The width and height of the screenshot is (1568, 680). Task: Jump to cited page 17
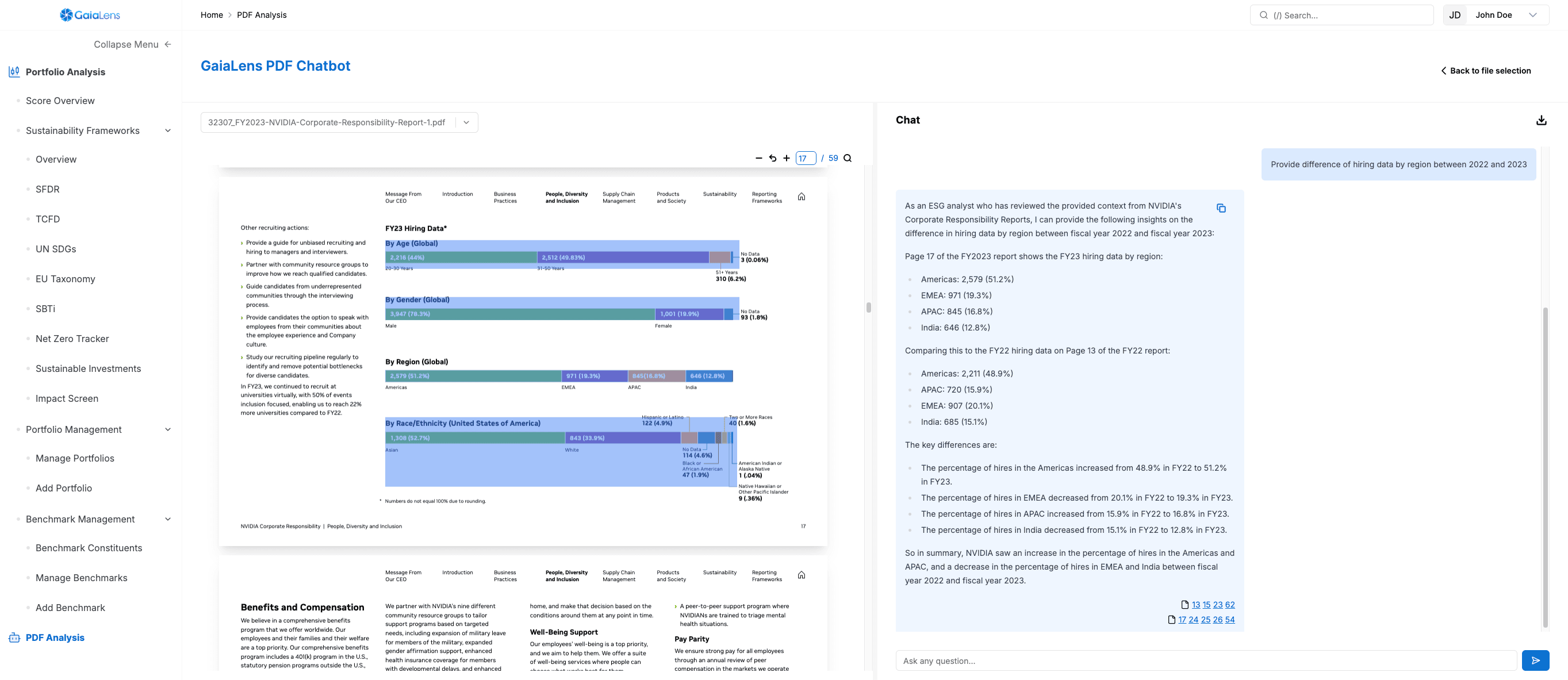(x=1182, y=620)
